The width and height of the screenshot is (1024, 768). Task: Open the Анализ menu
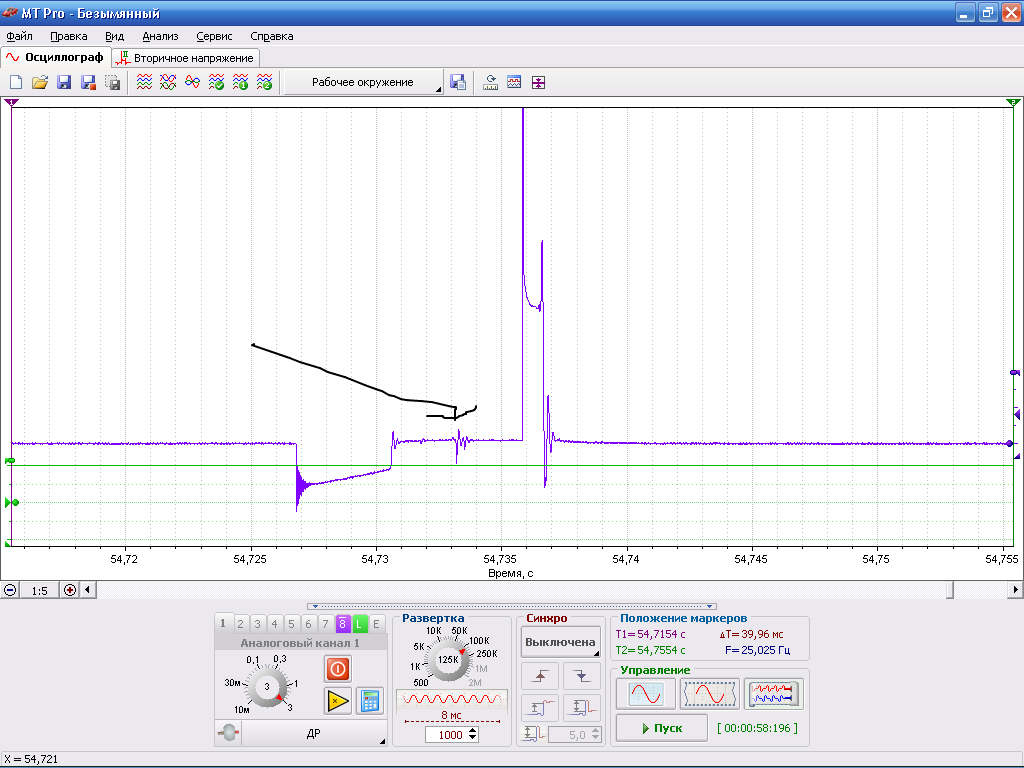(x=160, y=37)
